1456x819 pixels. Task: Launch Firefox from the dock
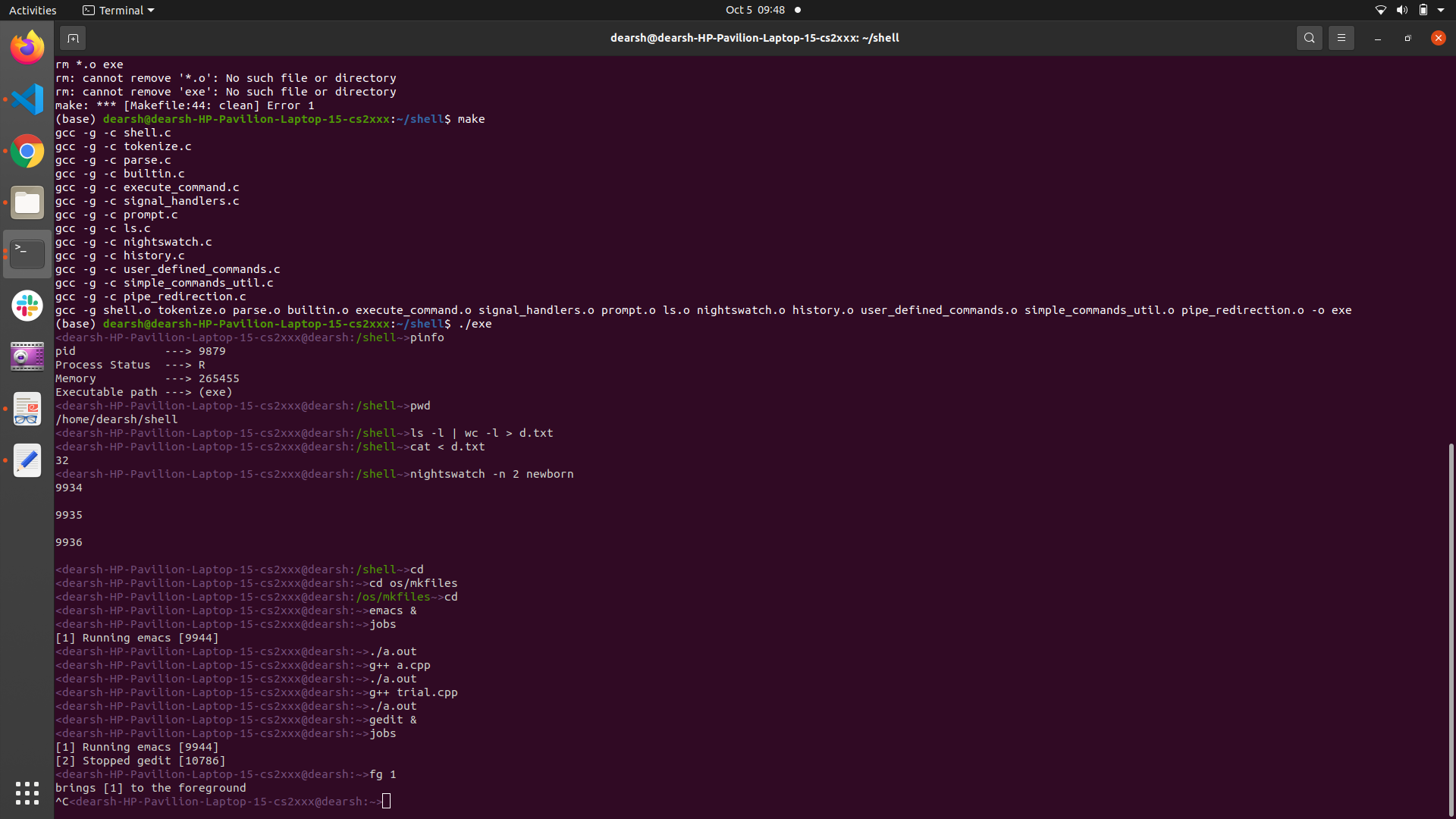pyautogui.click(x=27, y=48)
